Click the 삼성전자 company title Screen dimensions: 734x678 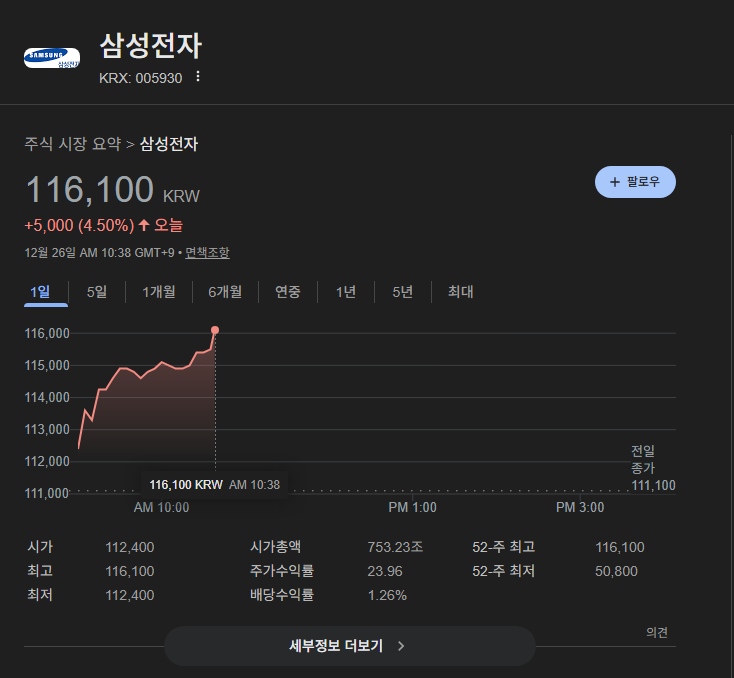151,47
